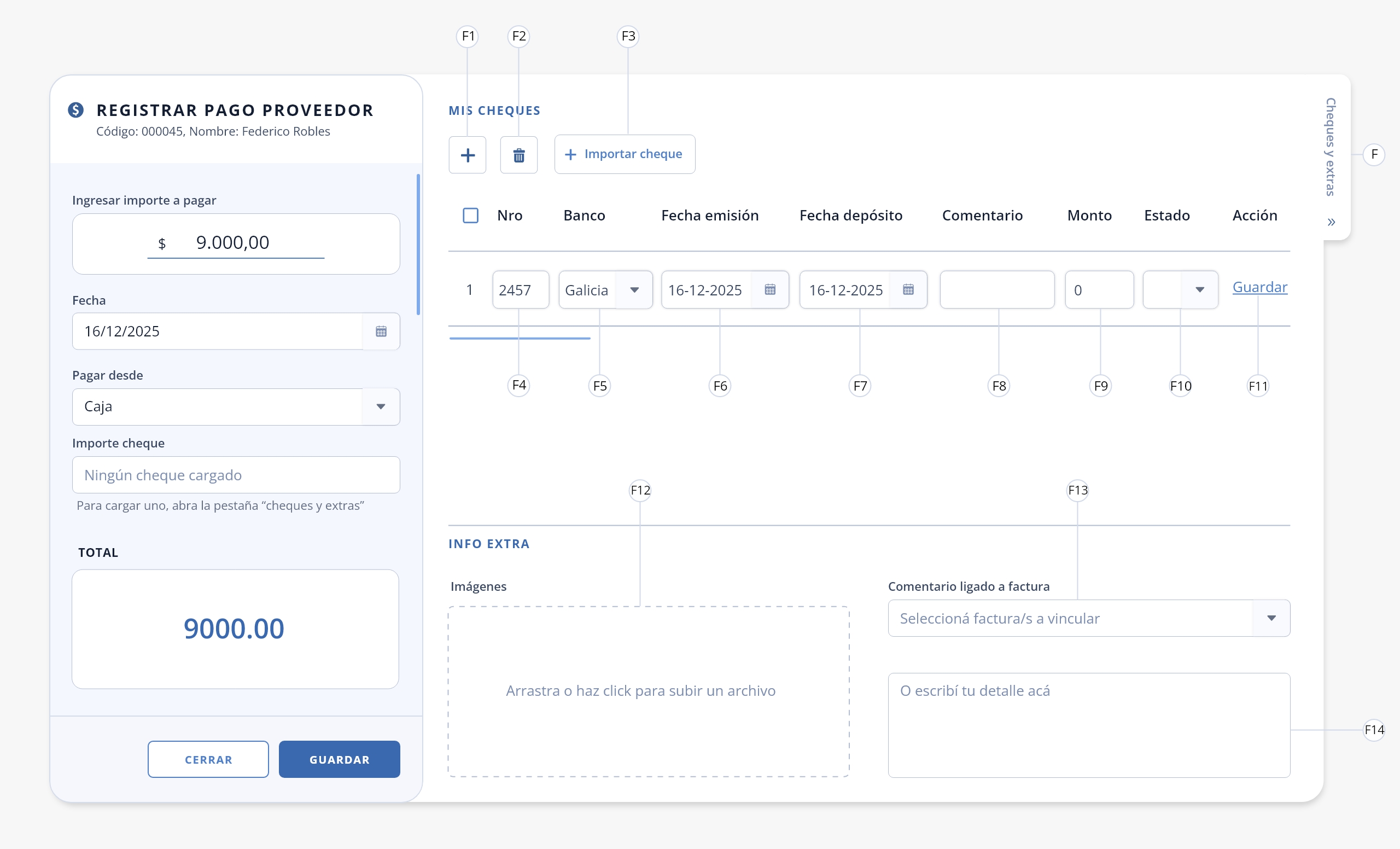
Task: Click the Fecha emisión column header
Action: [710, 216]
